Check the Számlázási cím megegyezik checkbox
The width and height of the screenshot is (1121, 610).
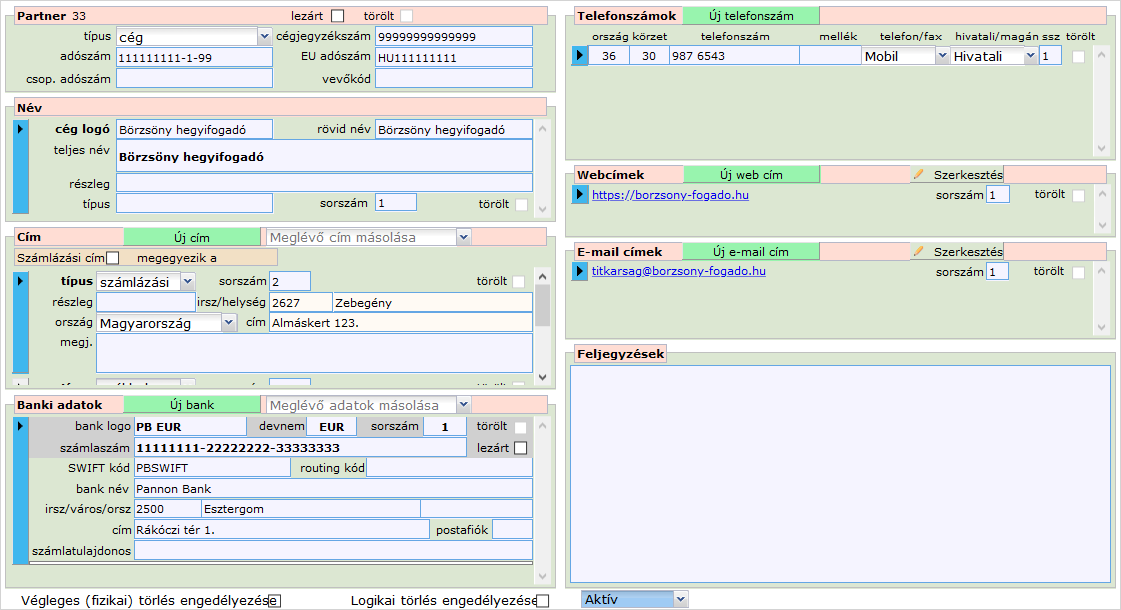(x=112, y=259)
